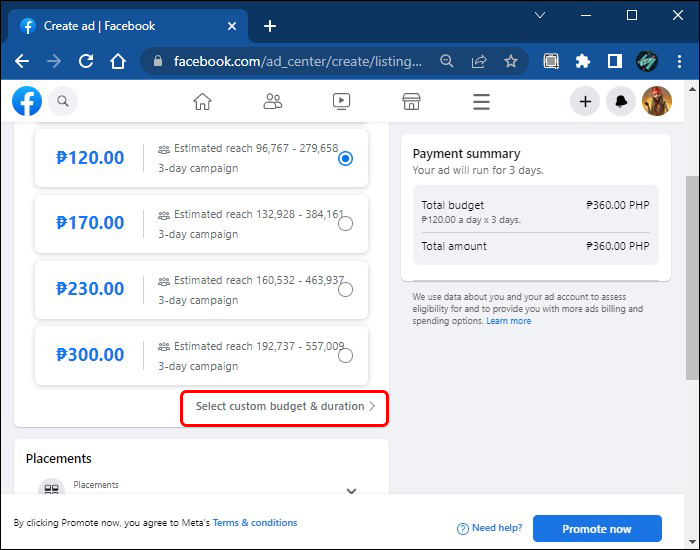
Task: Open the Marketplace icon
Action: click(x=411, y=101)
